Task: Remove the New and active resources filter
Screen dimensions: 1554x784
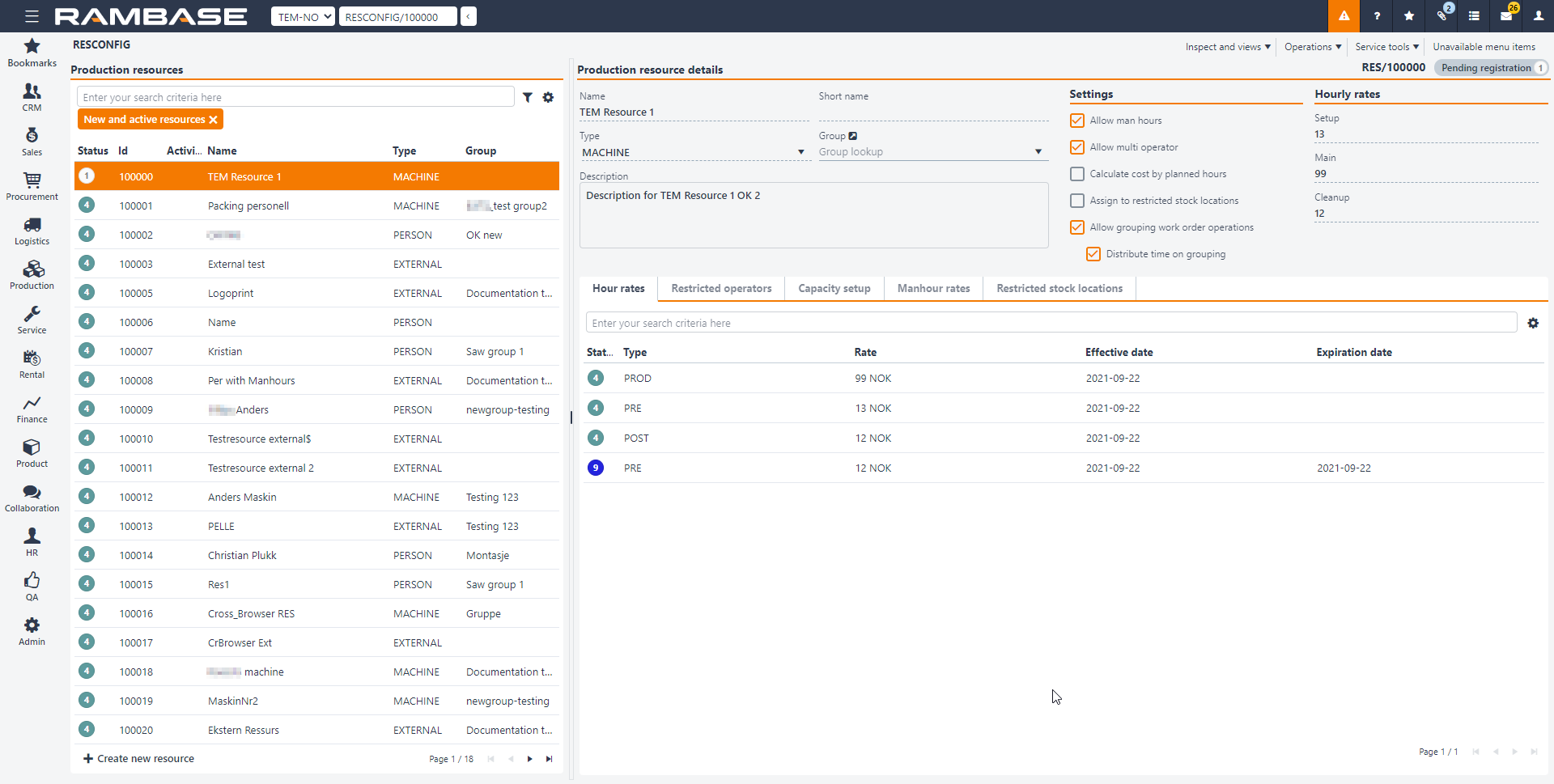Action: coord(214,120)
